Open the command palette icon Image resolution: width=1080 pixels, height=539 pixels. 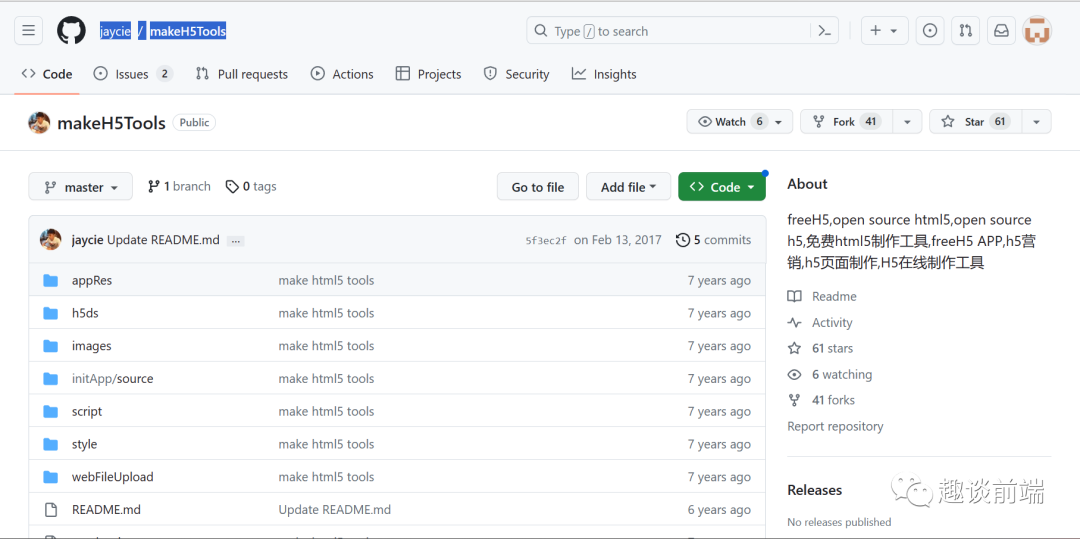(x=824, y=31)
